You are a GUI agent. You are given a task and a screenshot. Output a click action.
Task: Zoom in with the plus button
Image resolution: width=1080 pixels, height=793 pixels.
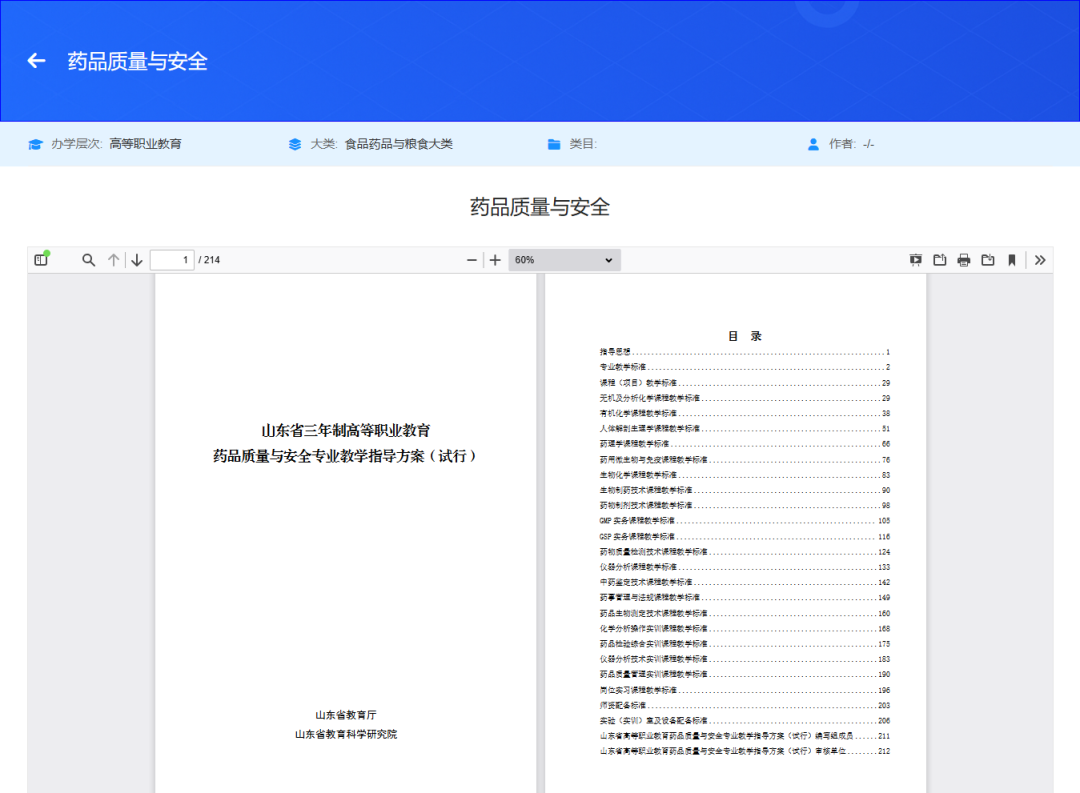coord(495,259)
